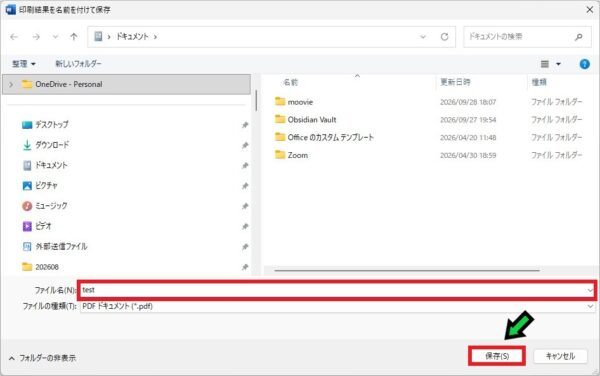Select the moovie folder
600x376 pixels.
[300, 102]
